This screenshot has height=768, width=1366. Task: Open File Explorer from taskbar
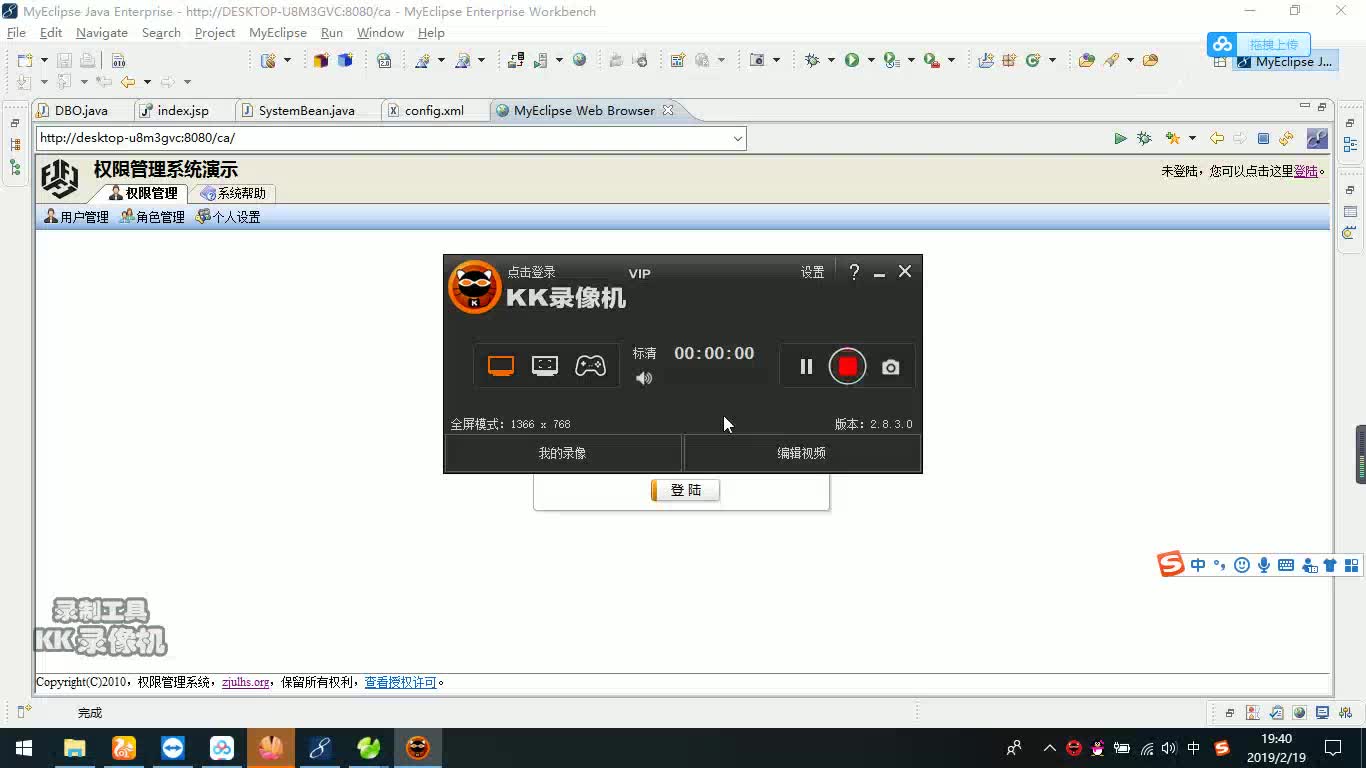[x=74, y=748]
